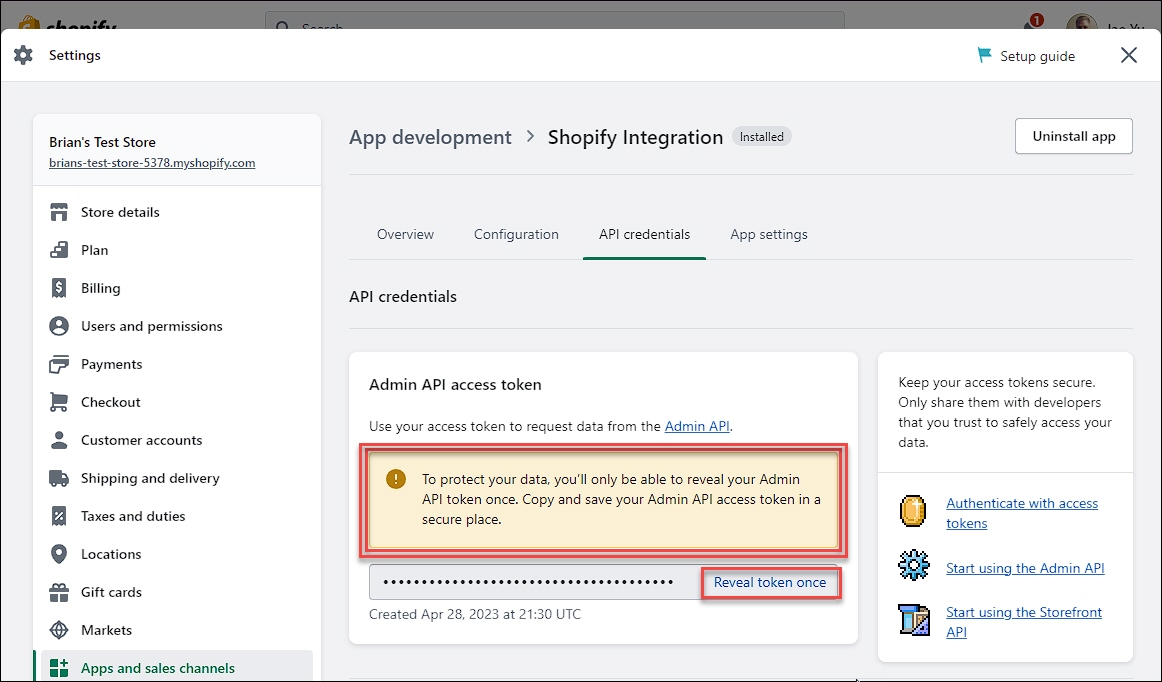Image resolution: width=1162 pixels, height=682 pixels.
Task: Click the Installed status badge
Action: click(762, 136)
